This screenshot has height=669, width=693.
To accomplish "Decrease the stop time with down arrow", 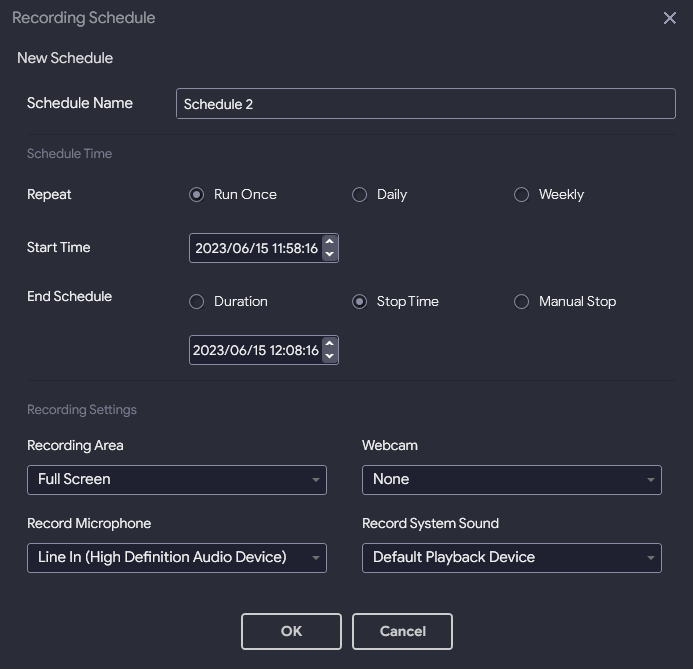I will point(330,356).
